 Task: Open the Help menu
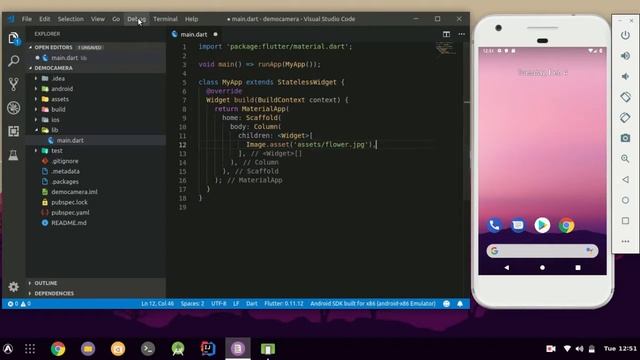point(191,19)
